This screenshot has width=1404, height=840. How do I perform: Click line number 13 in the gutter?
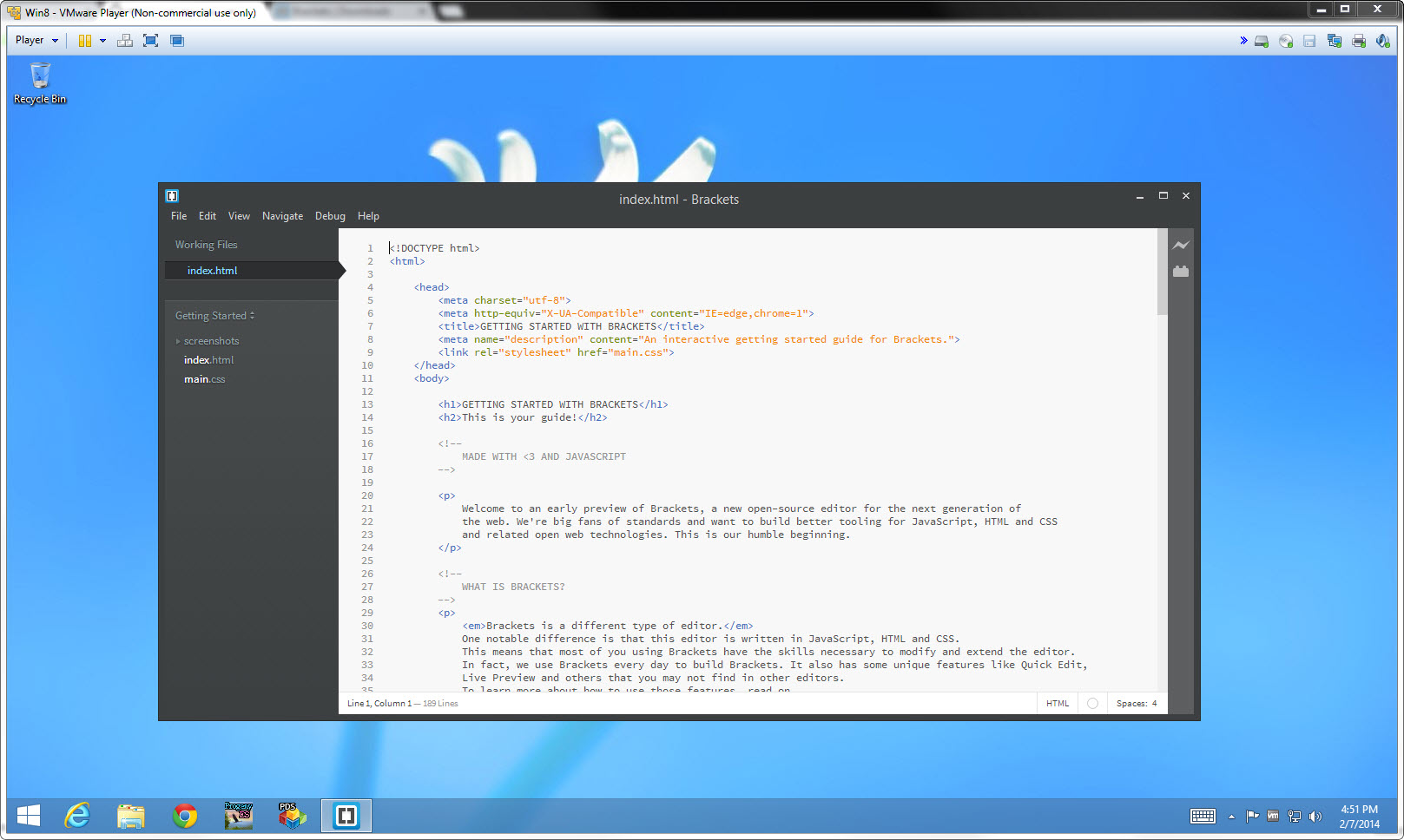(x=367, y=404)
